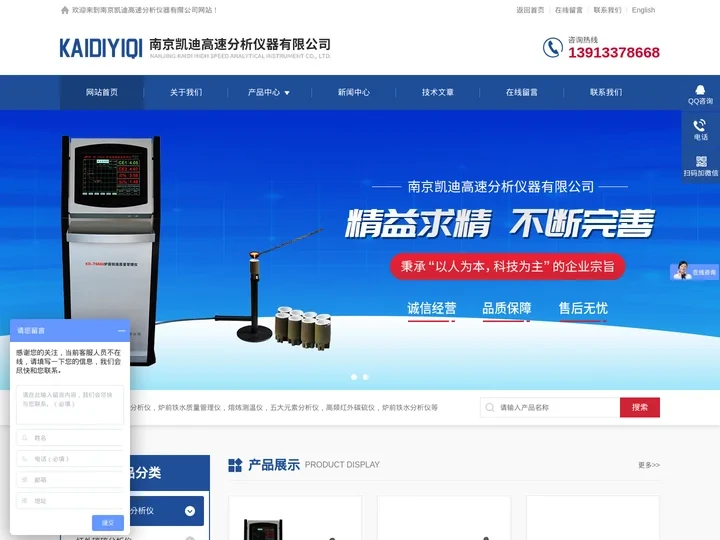This screenshot has height=540, width=720.
Task: Focus the 姓名 name field
Action: click(70, 438)
